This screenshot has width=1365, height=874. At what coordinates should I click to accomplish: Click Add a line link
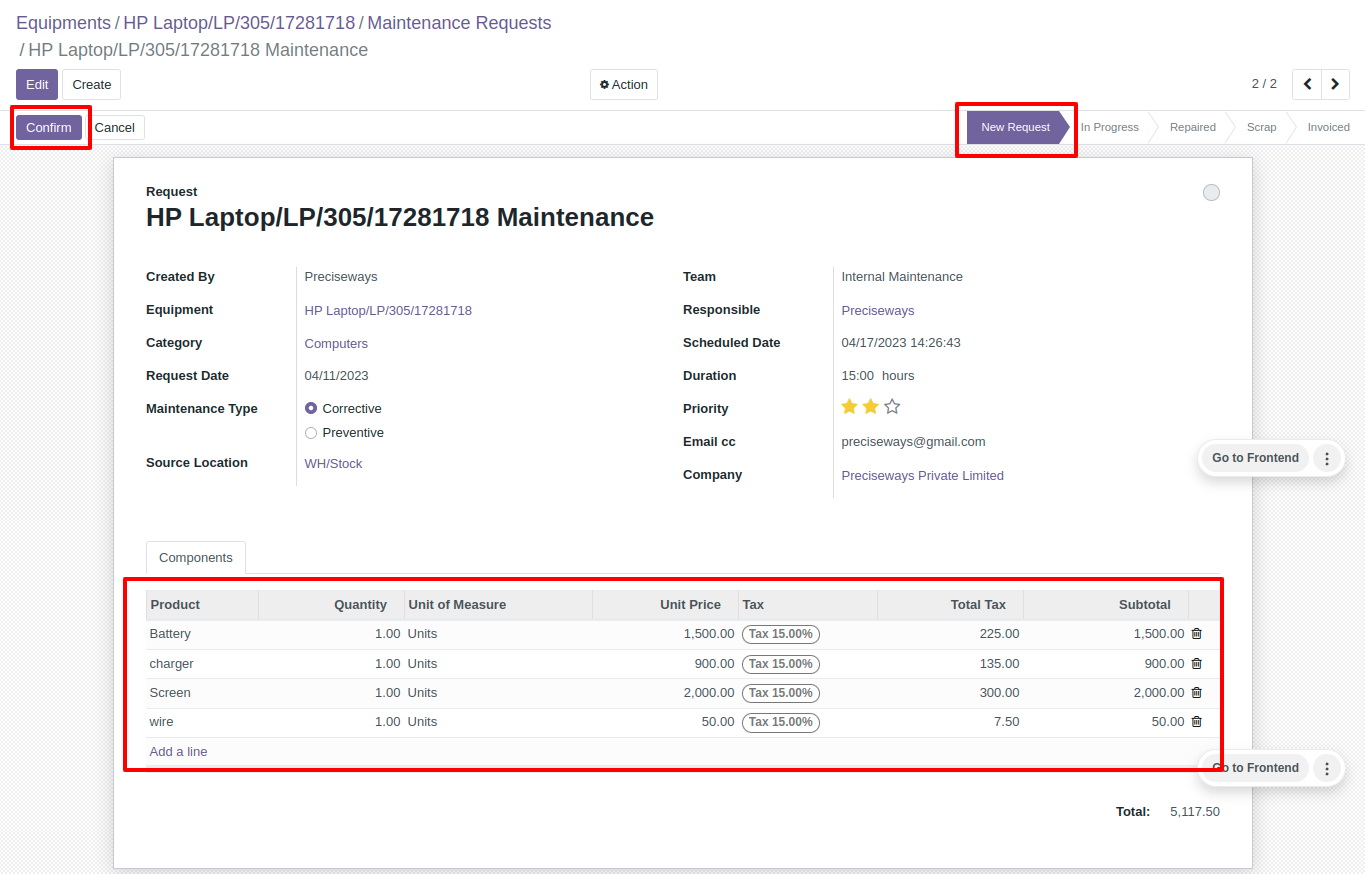pos(178,752)
